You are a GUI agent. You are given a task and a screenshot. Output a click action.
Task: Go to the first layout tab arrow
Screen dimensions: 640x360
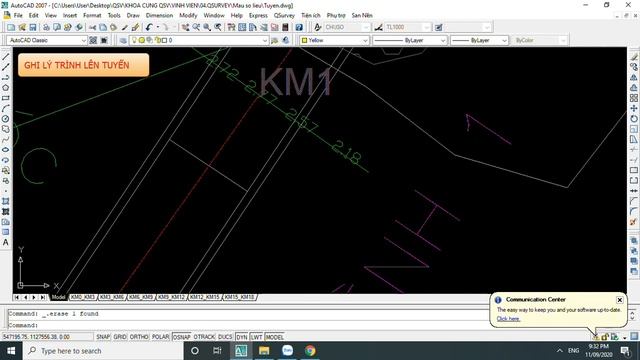16,297
